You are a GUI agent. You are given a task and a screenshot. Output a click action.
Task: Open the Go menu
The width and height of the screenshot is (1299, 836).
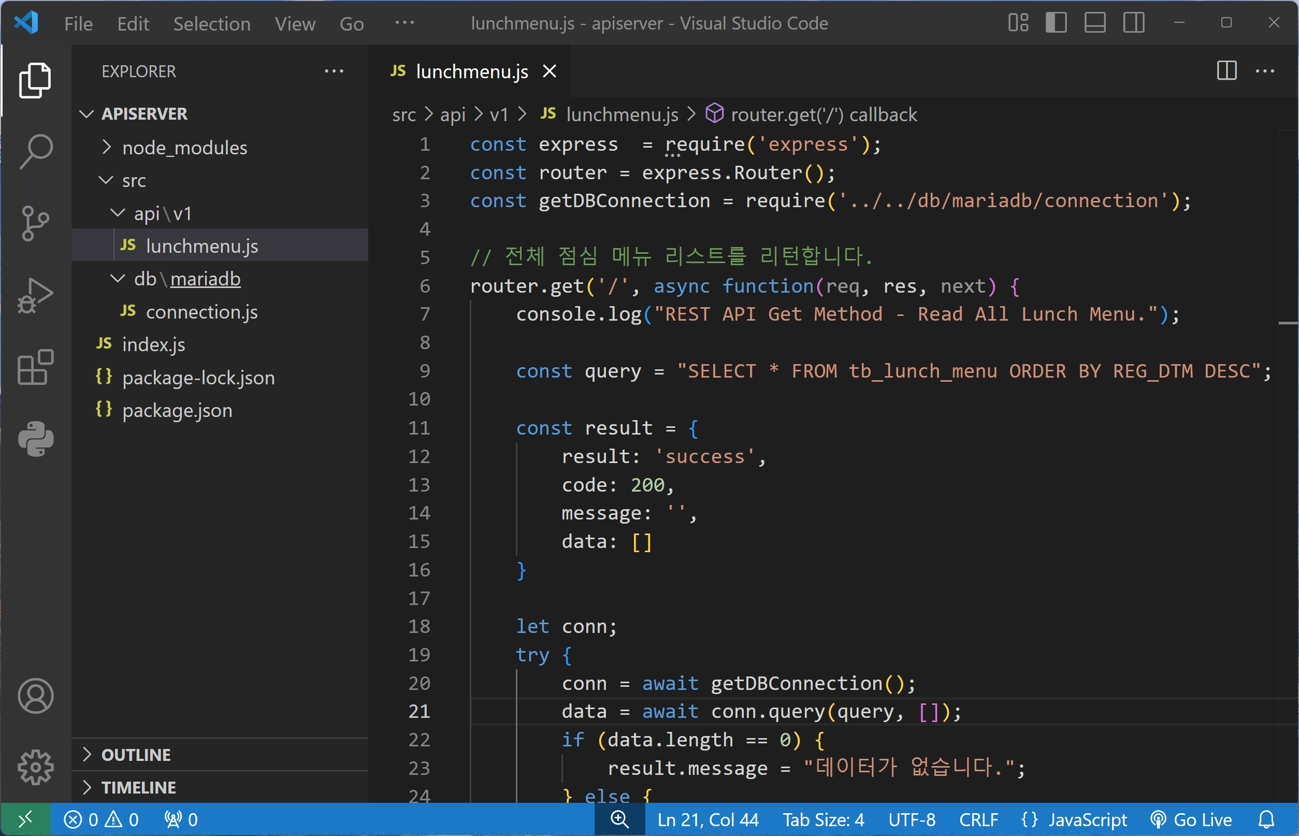(351, 23)
